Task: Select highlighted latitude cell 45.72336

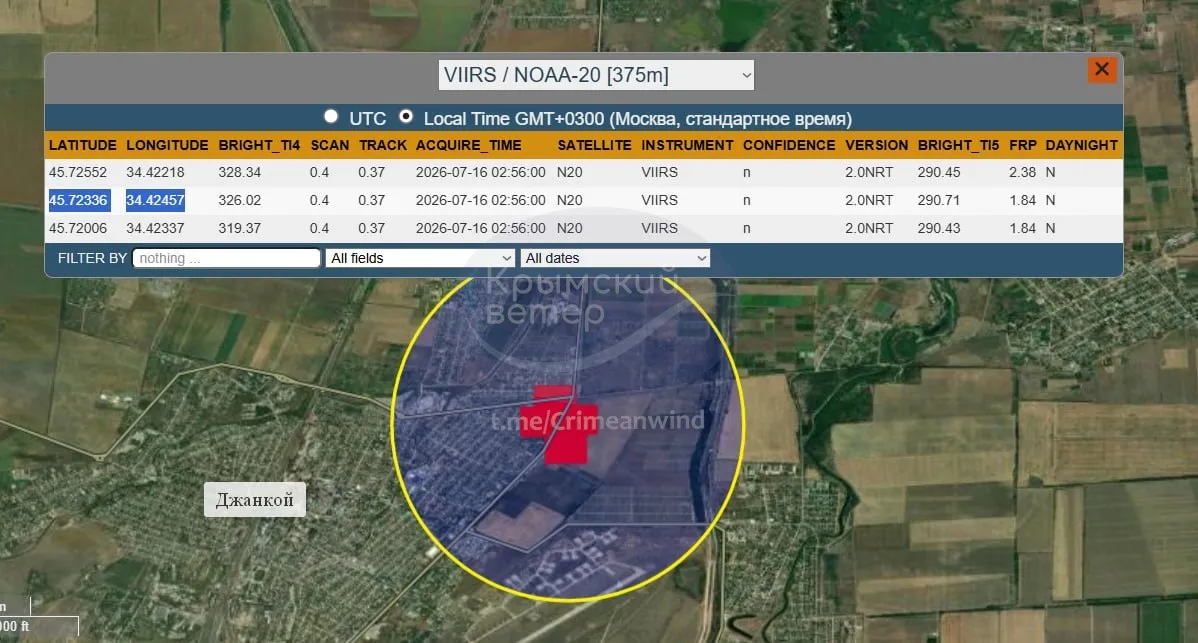Action: tap(79, 200)
